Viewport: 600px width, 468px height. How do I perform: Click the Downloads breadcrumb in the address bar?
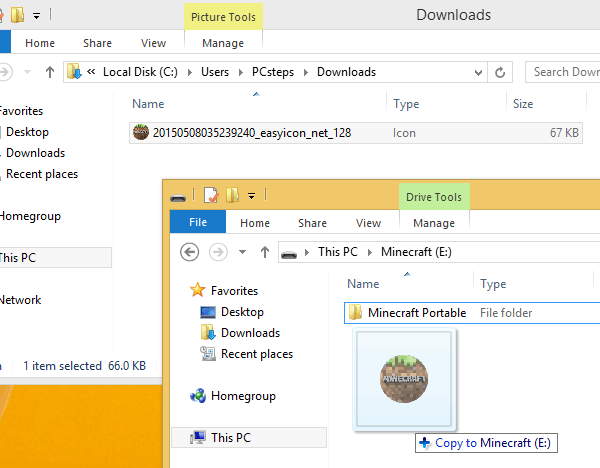pyautogui.click(x=346, y=72)
